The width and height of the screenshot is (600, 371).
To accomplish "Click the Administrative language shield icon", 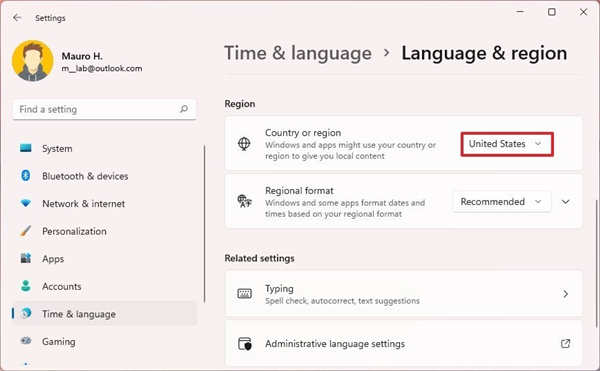I will [x=245, y=343].
